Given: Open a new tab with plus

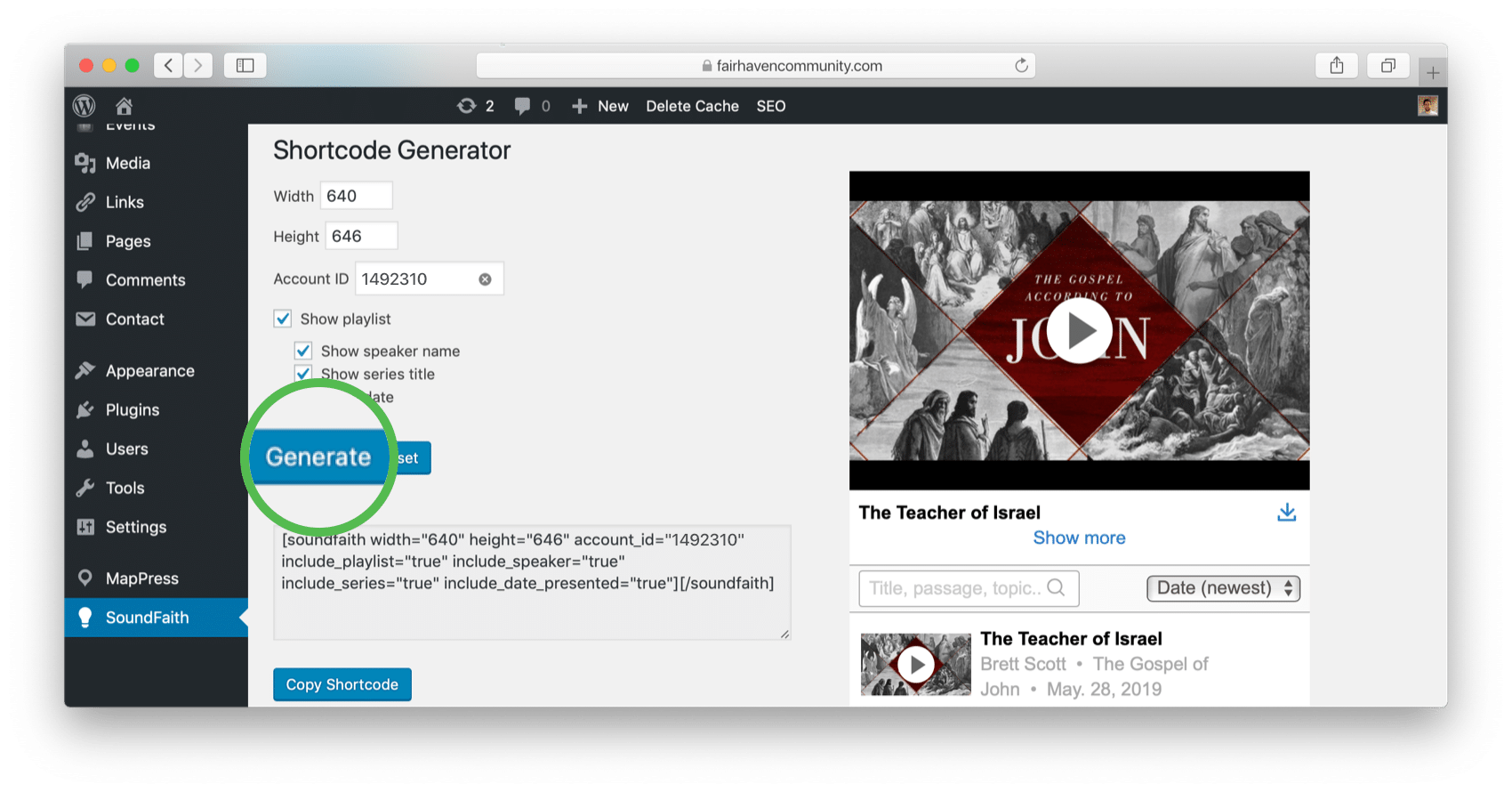Looking at the screenshot, I should (1433, 73).
